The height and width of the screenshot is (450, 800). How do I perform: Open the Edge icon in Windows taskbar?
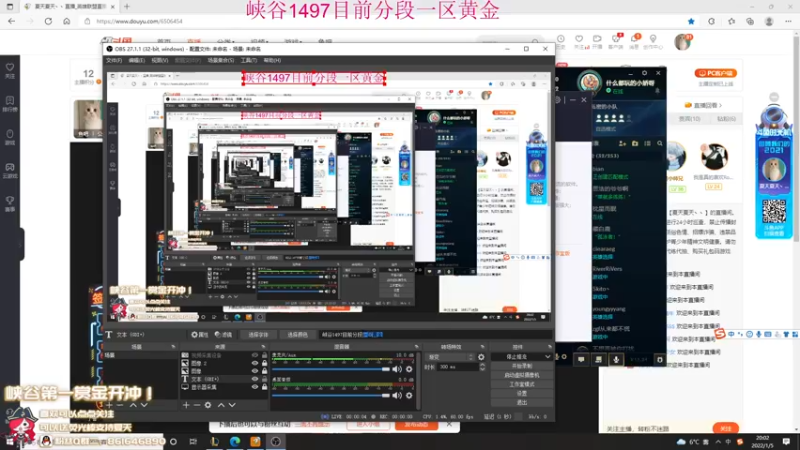(x=235, y=441)
